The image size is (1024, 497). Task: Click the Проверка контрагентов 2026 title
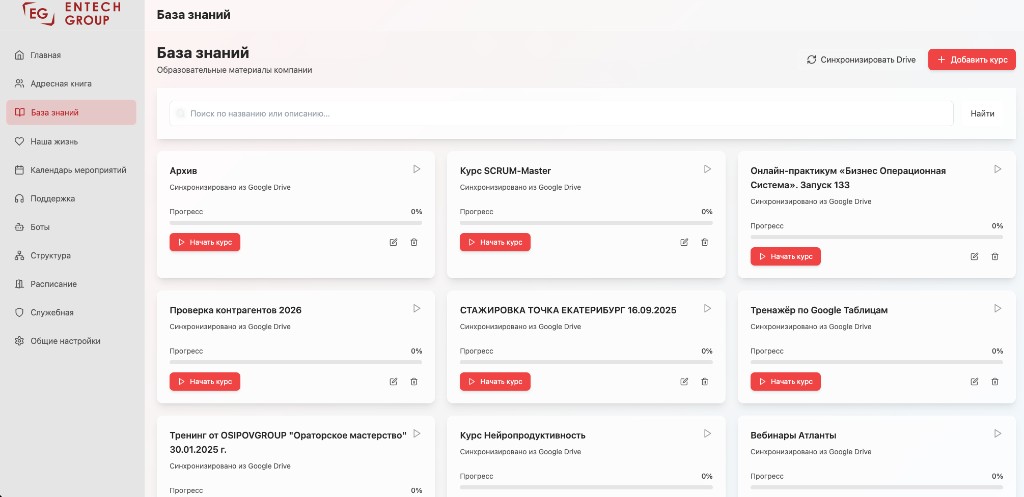pyautogui.click(x=236, y=310)
